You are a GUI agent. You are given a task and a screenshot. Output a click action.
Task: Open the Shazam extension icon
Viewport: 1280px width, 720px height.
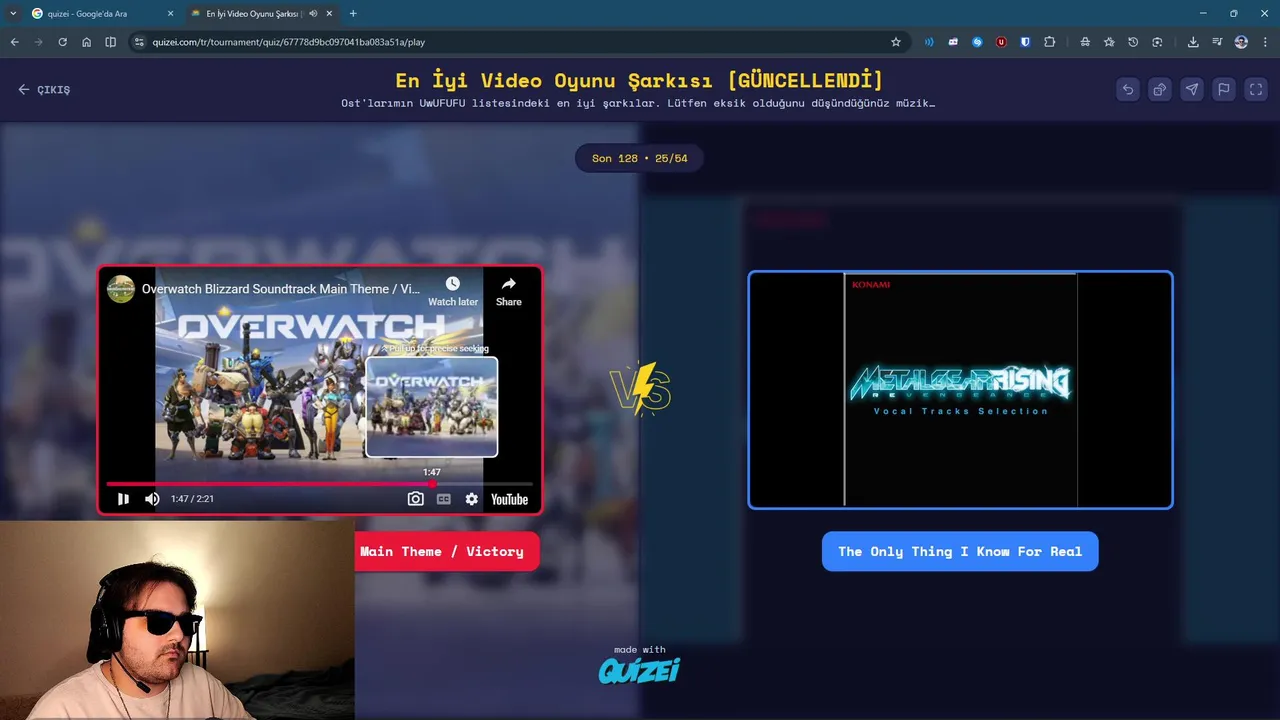(x=977, y=42)
